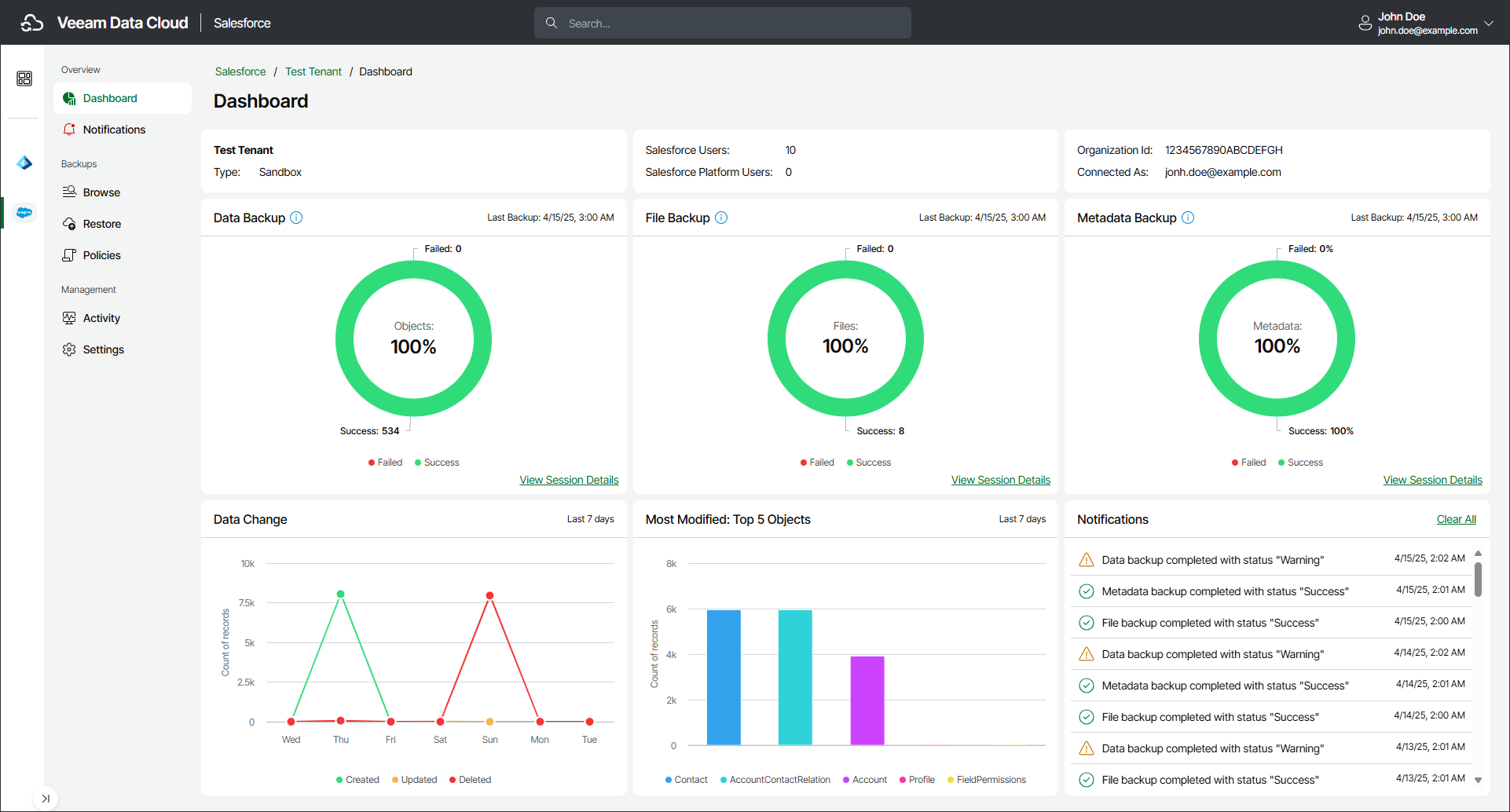Select the Salesforce cloud icon in left rail
This screenshot has height=812, width=1510.
pos(24,213)
